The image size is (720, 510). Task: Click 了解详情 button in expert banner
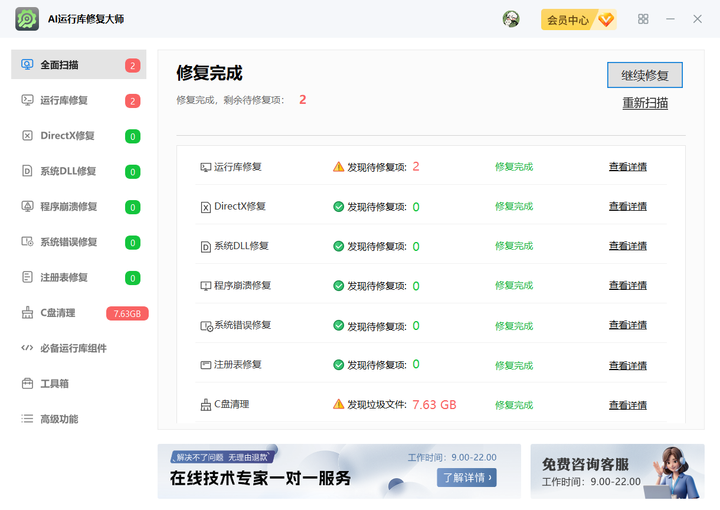point(467,477)
